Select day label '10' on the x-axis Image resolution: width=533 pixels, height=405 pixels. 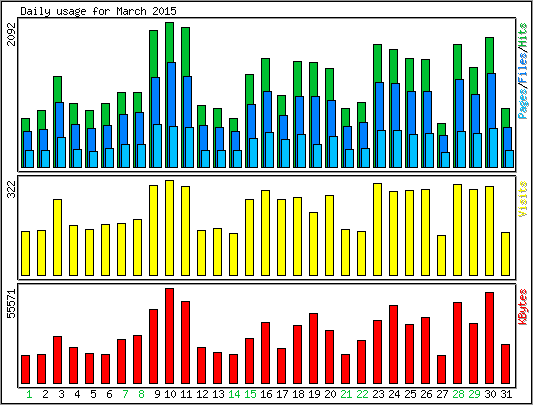pyautogui.click(x=170, y=394)
